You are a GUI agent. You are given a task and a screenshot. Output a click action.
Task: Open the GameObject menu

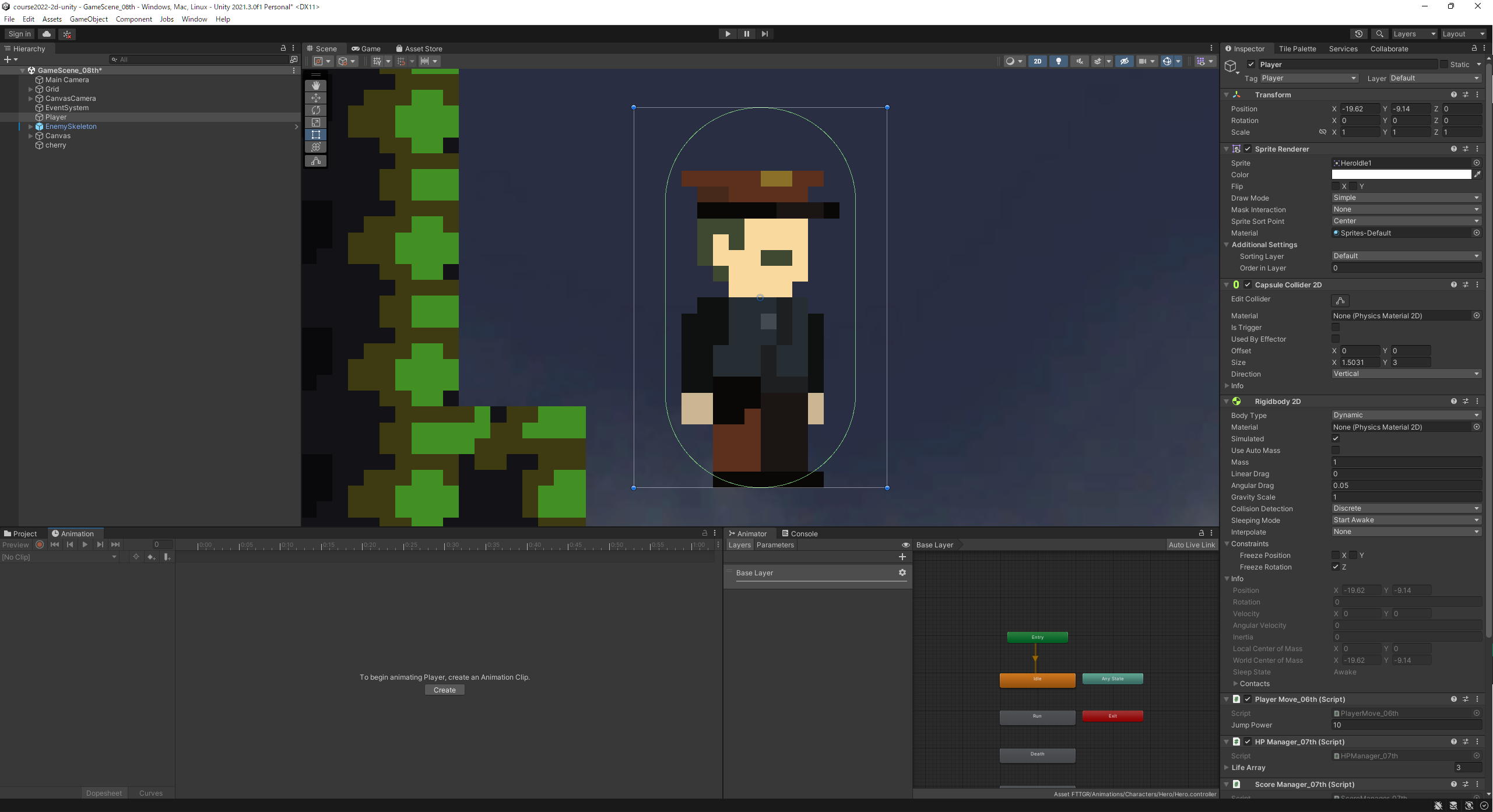[89, 19]
